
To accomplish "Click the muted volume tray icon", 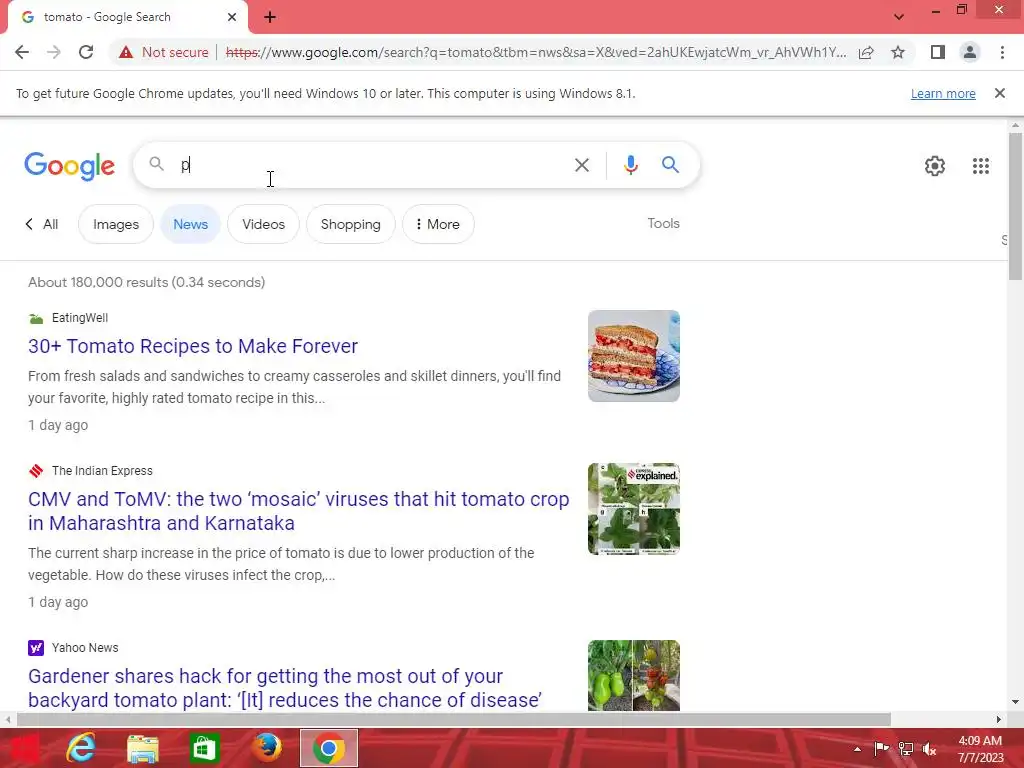I will click(x=929, y=748).
